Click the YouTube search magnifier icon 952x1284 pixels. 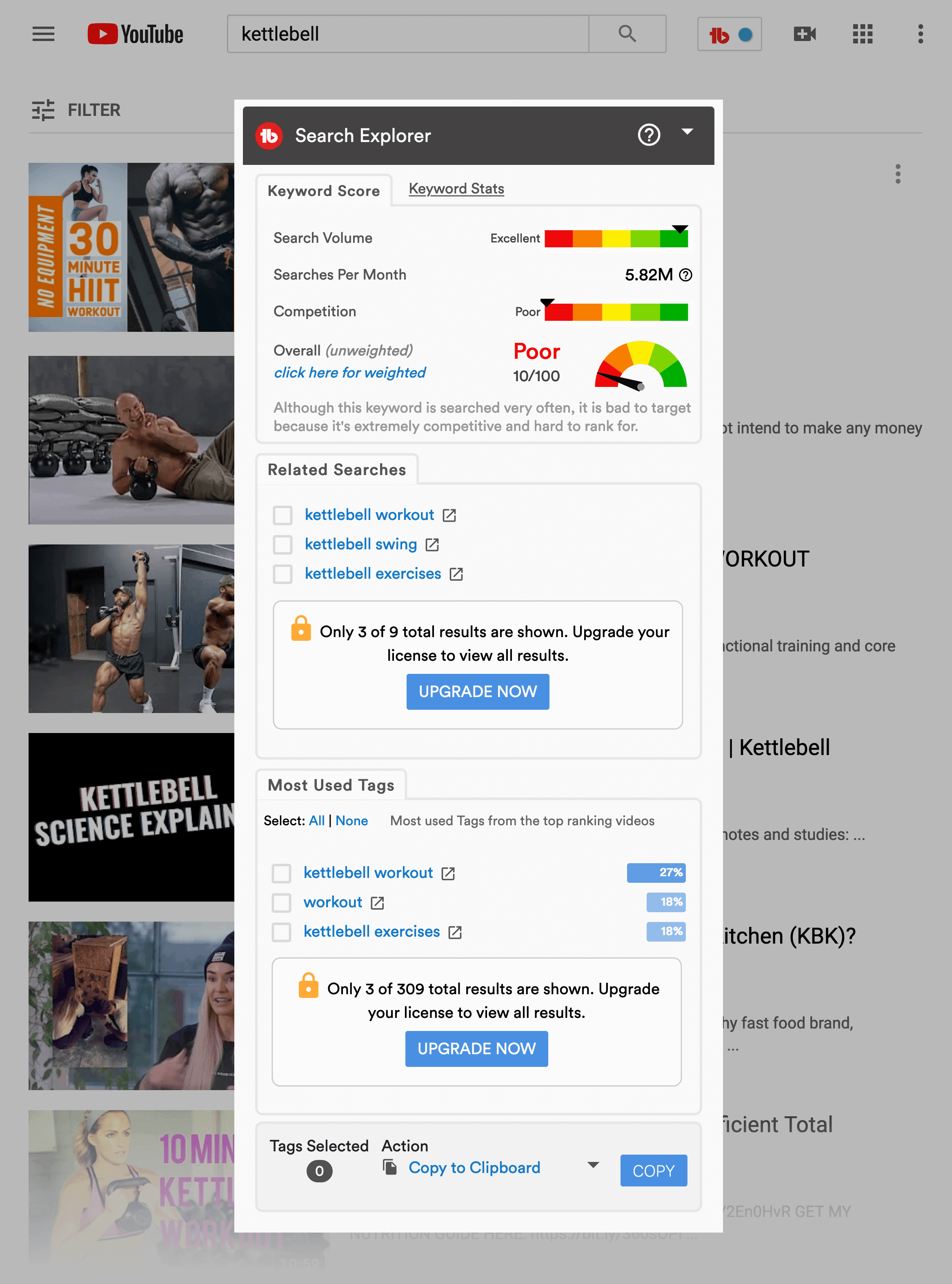627,33
